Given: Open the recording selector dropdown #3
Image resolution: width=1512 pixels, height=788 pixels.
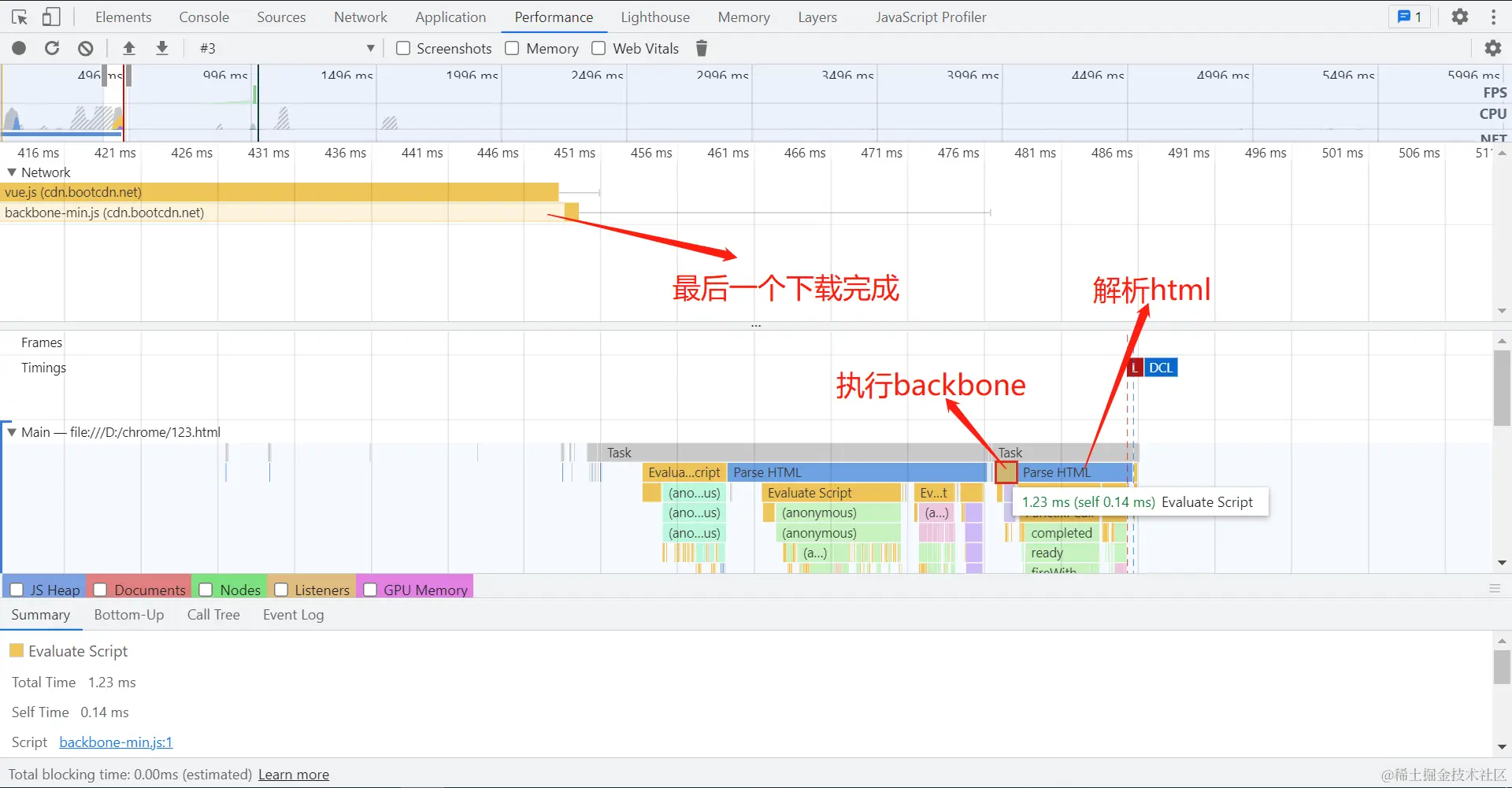Looking at the screenshot, I should (286, 48).
